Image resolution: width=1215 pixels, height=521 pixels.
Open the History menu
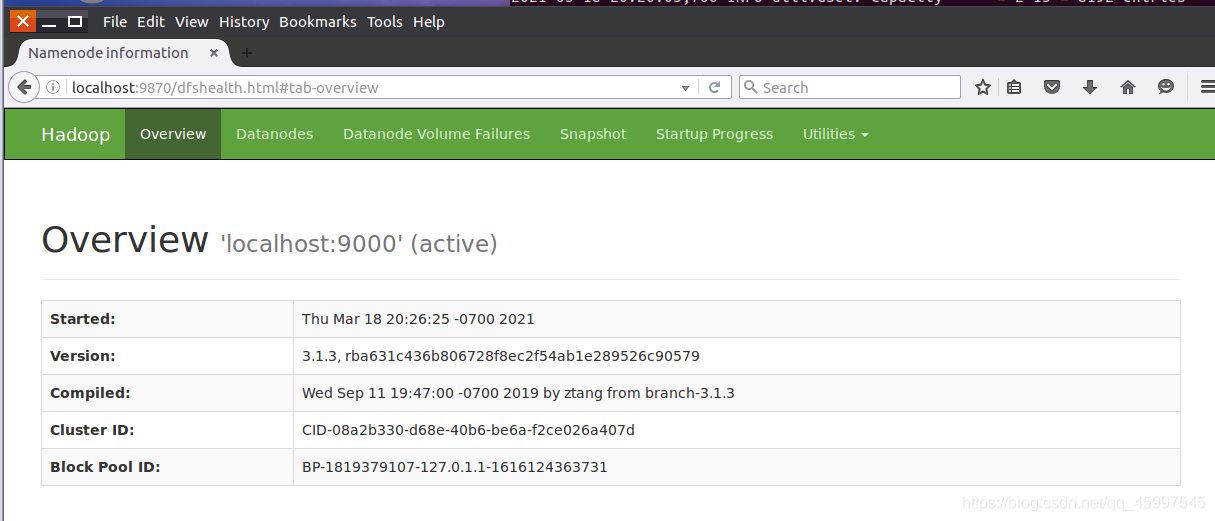[245, 22]
